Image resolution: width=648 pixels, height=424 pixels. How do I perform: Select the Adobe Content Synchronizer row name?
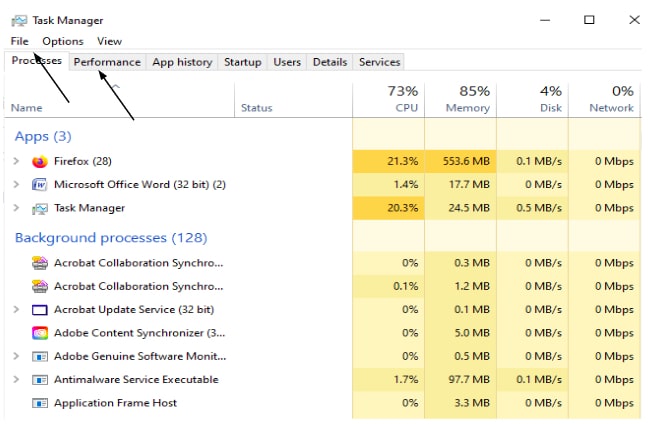140,333
